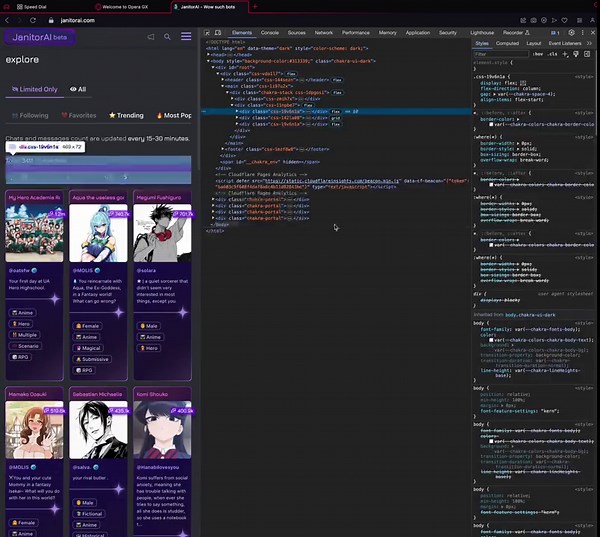600x537 pixels.
Task: Select the Computed styles tab
Action: coord(507,43)
